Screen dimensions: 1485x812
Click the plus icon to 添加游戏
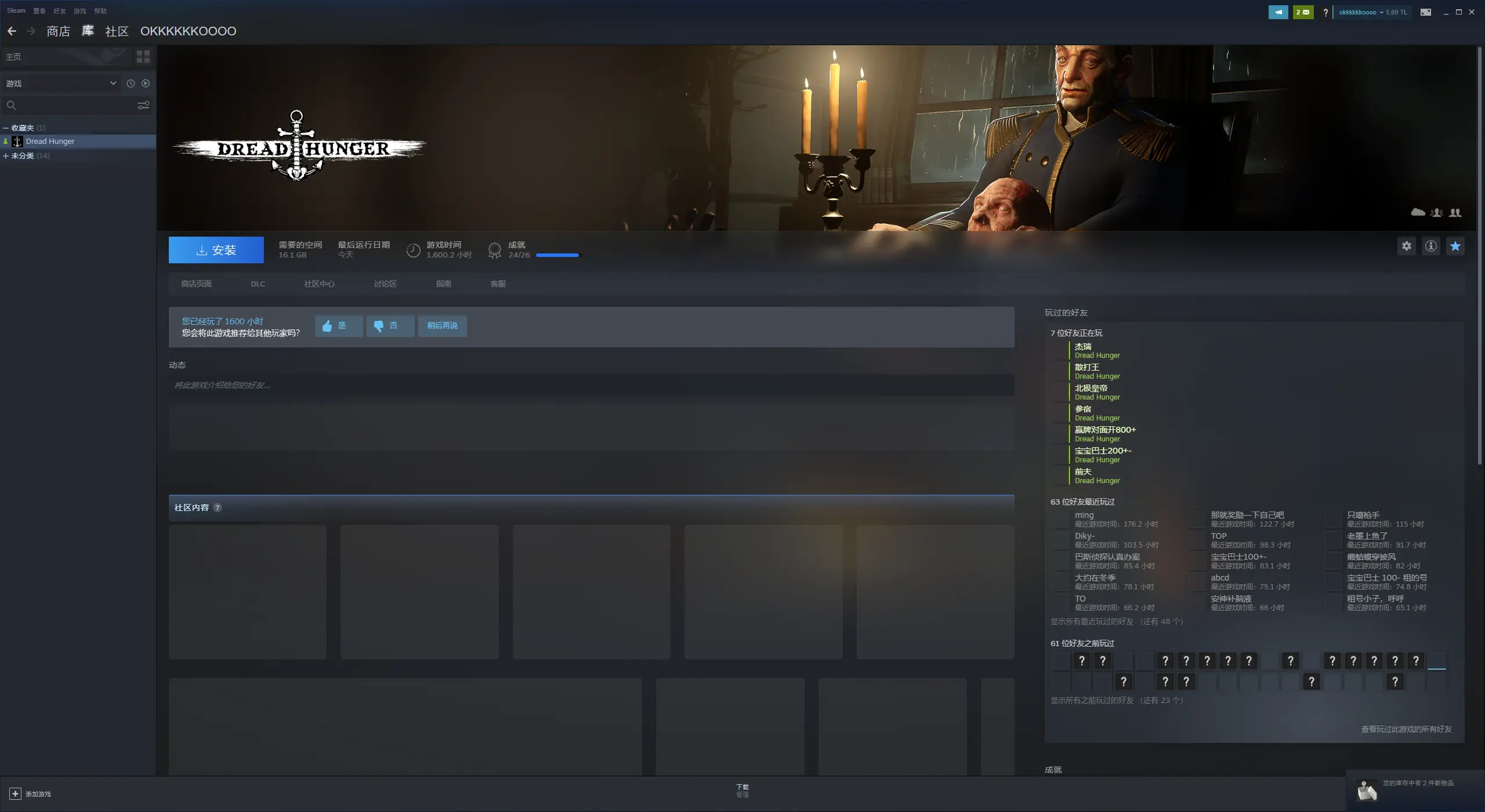(15, 793)
